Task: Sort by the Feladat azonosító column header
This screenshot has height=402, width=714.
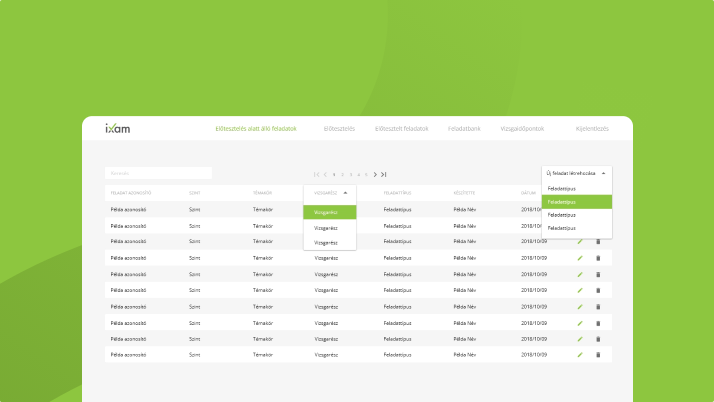Action: (x=131, y=192)
